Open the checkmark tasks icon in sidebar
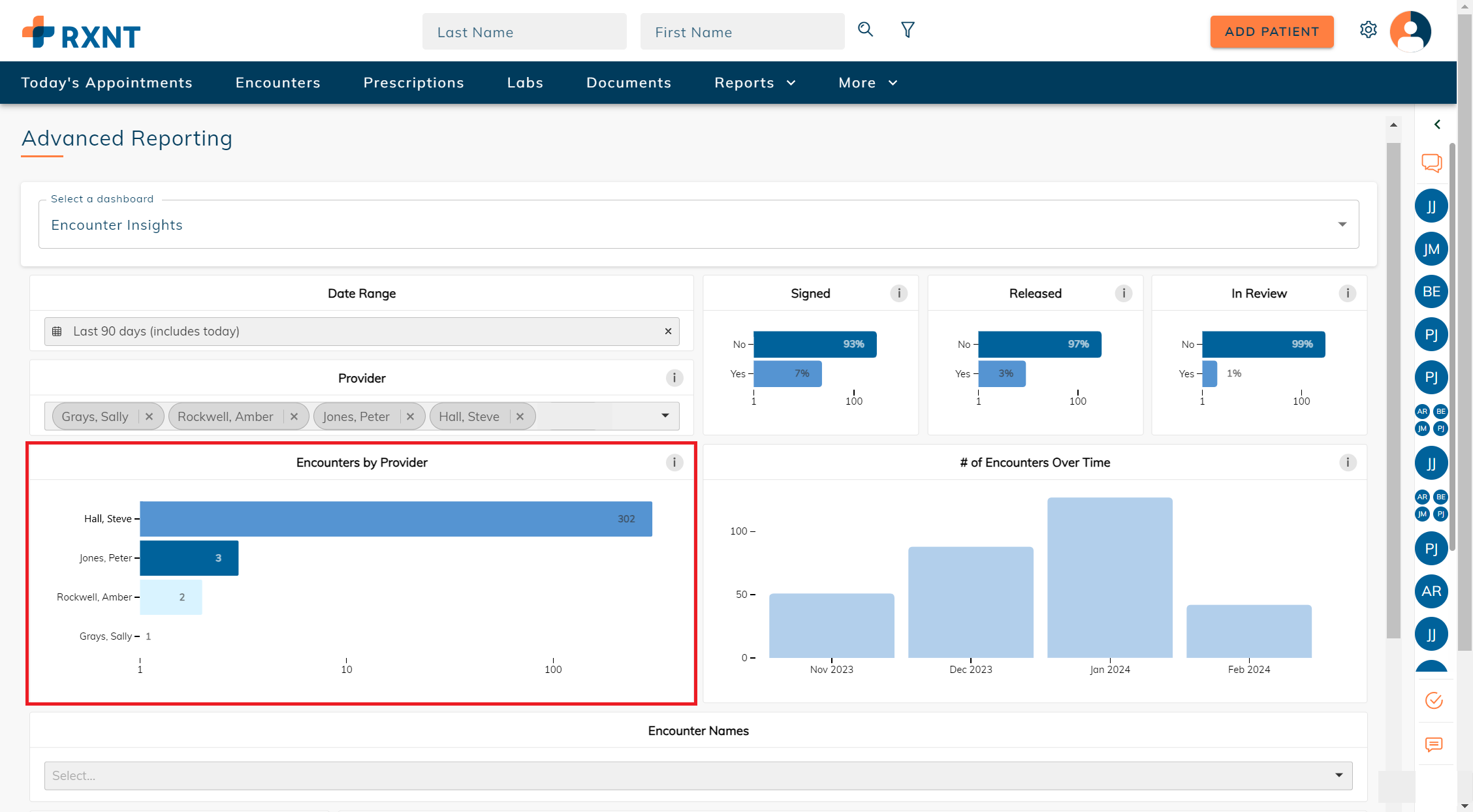 (x=1434, y=701)
